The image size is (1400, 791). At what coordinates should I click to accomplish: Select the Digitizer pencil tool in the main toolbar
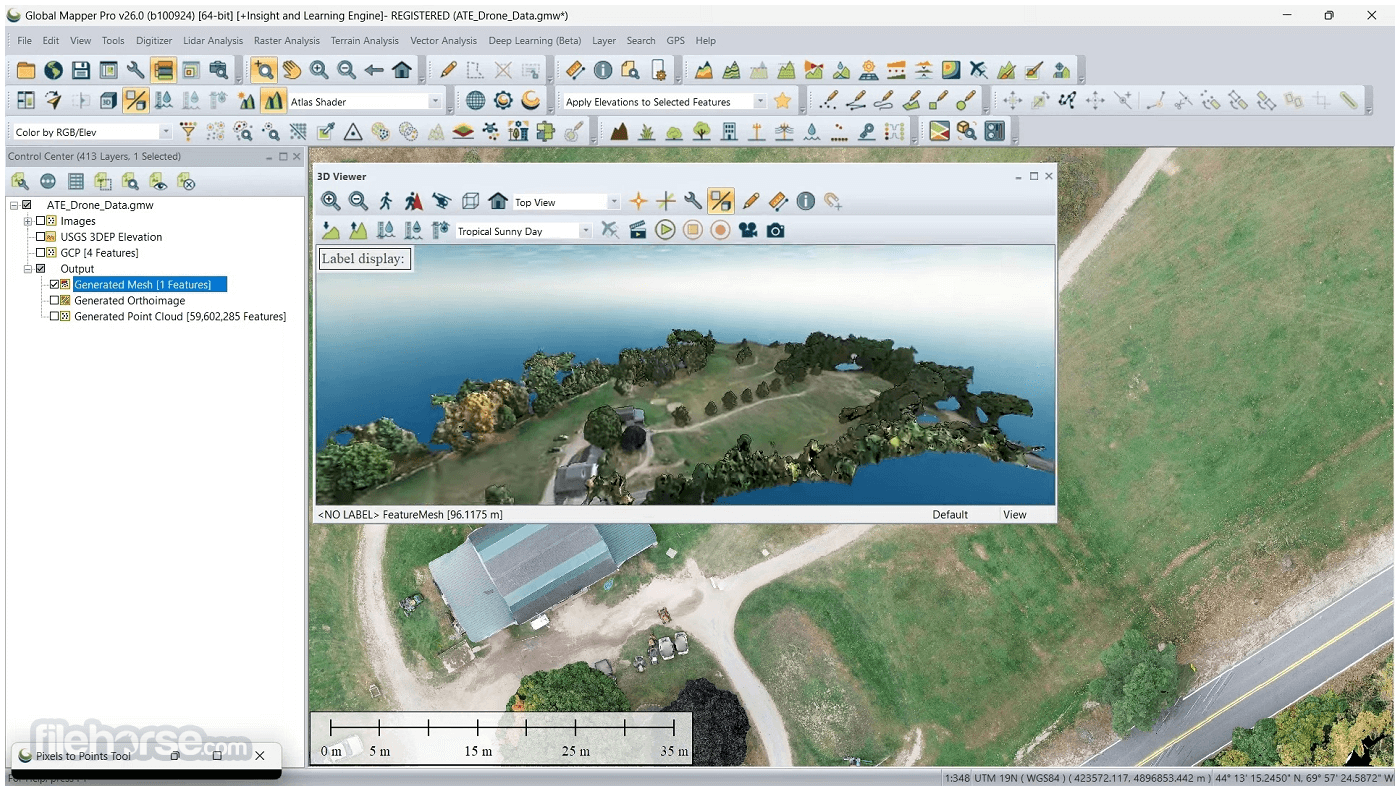click(448, 70)
